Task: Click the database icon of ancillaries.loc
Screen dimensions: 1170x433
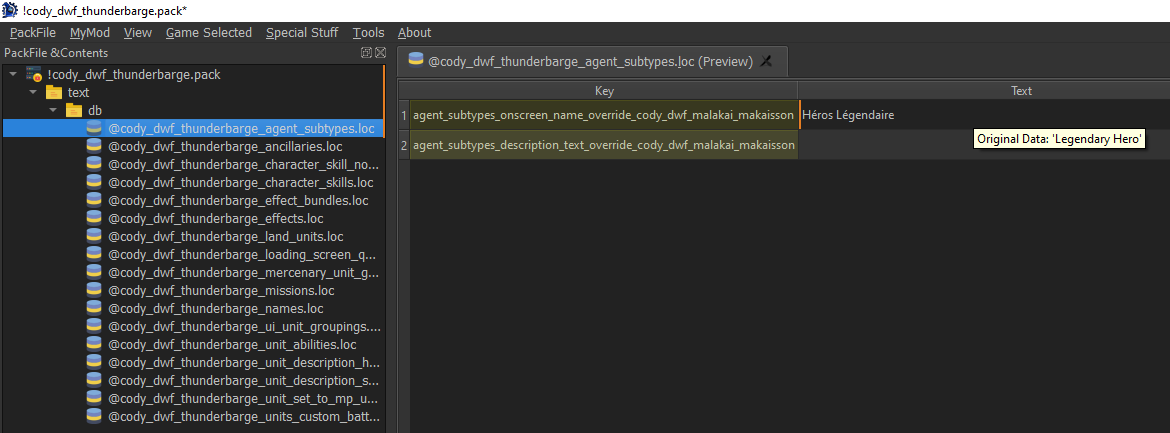Action: (93, 146)
